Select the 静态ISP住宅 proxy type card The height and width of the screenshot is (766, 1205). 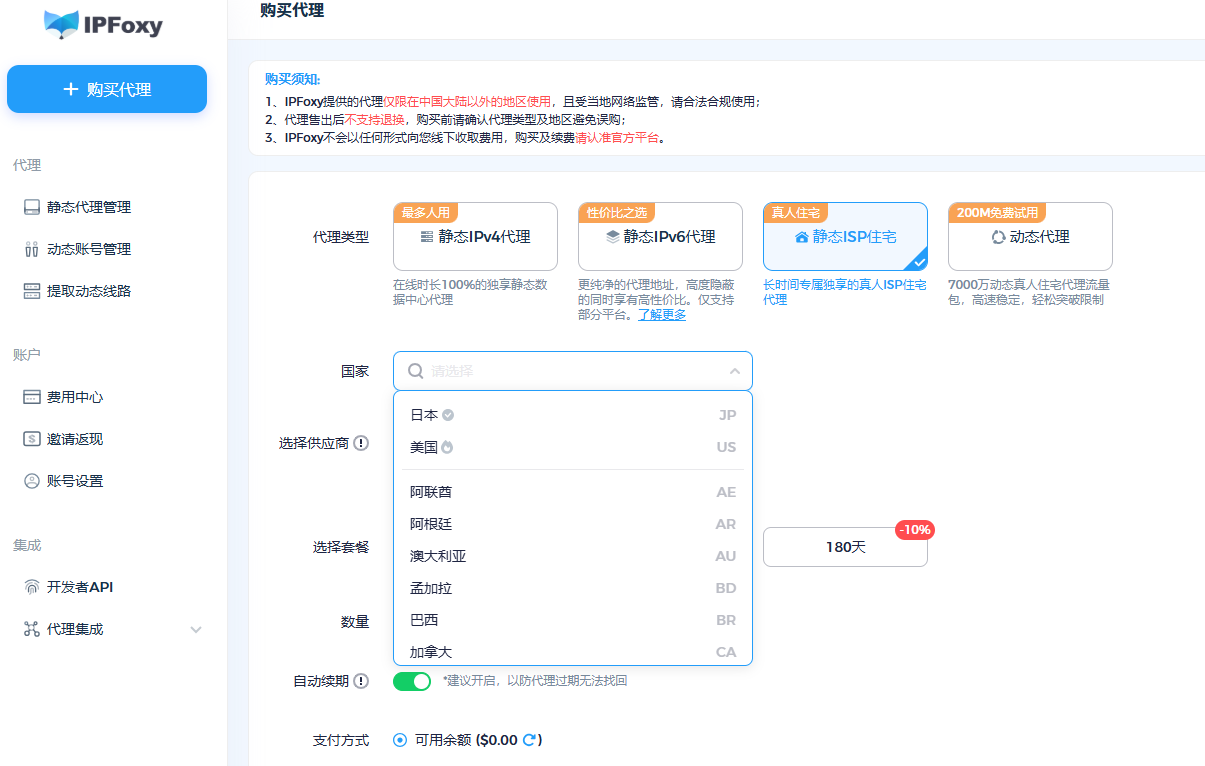(x=845, y=237)
